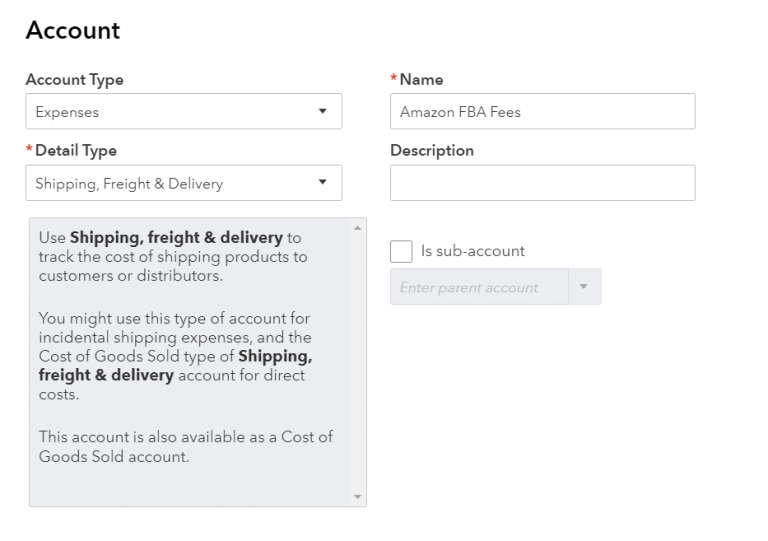
Task: Click the Enter parent account field
Action: click(478, 287)
